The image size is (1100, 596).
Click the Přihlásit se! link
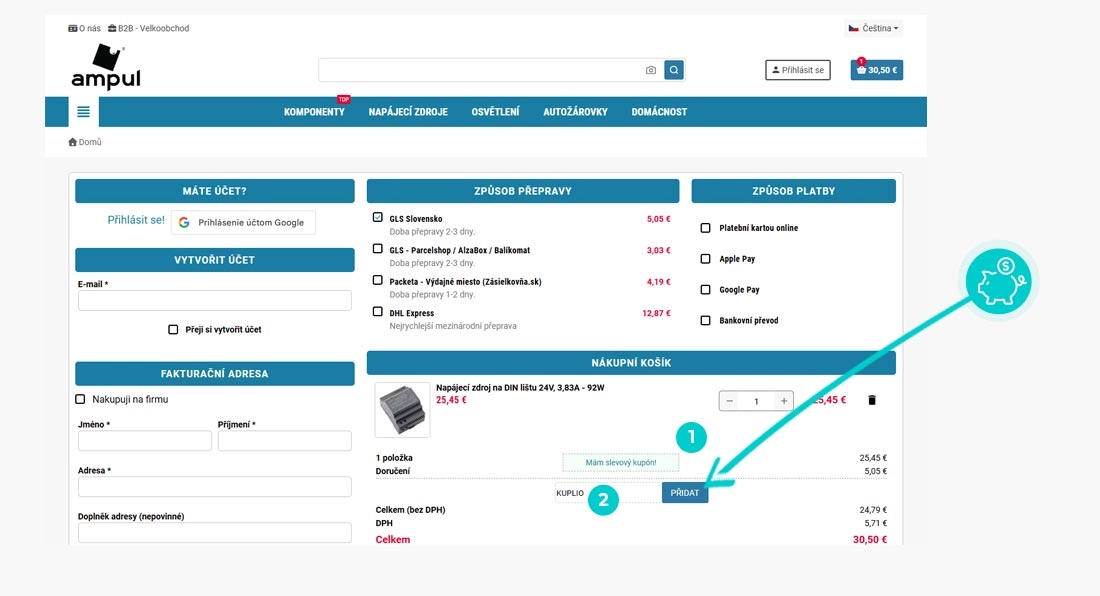click(136, 220)
